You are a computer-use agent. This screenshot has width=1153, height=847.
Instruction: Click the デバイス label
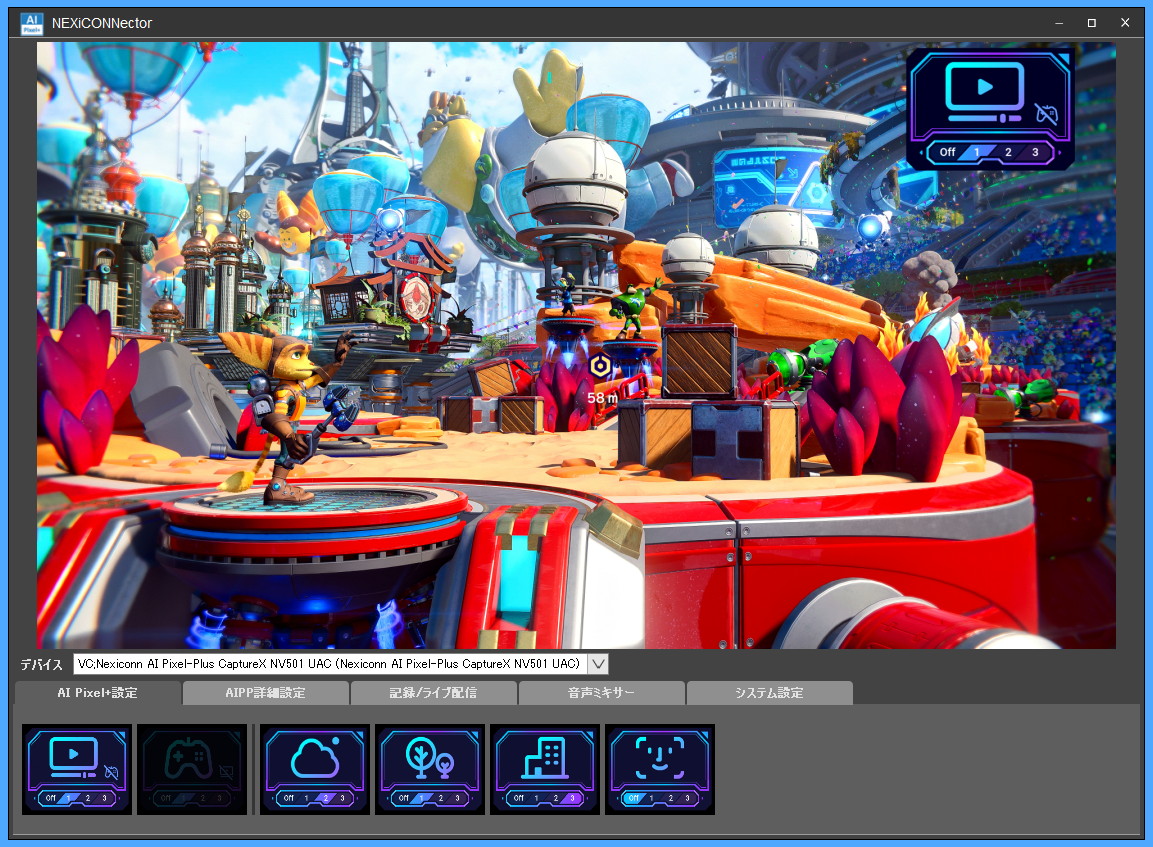pos(41,665)
